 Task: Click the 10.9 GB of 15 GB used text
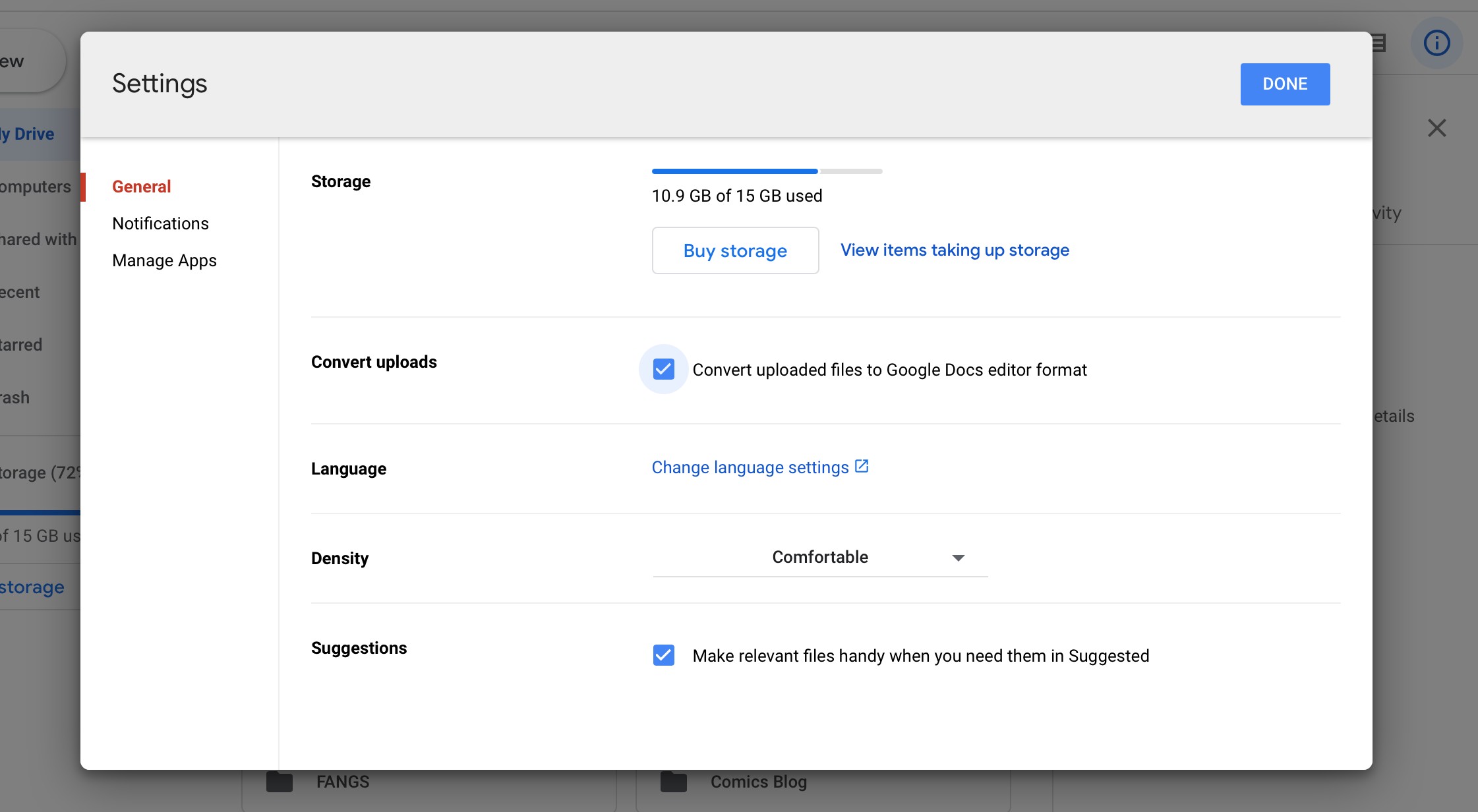pos(737,196)
